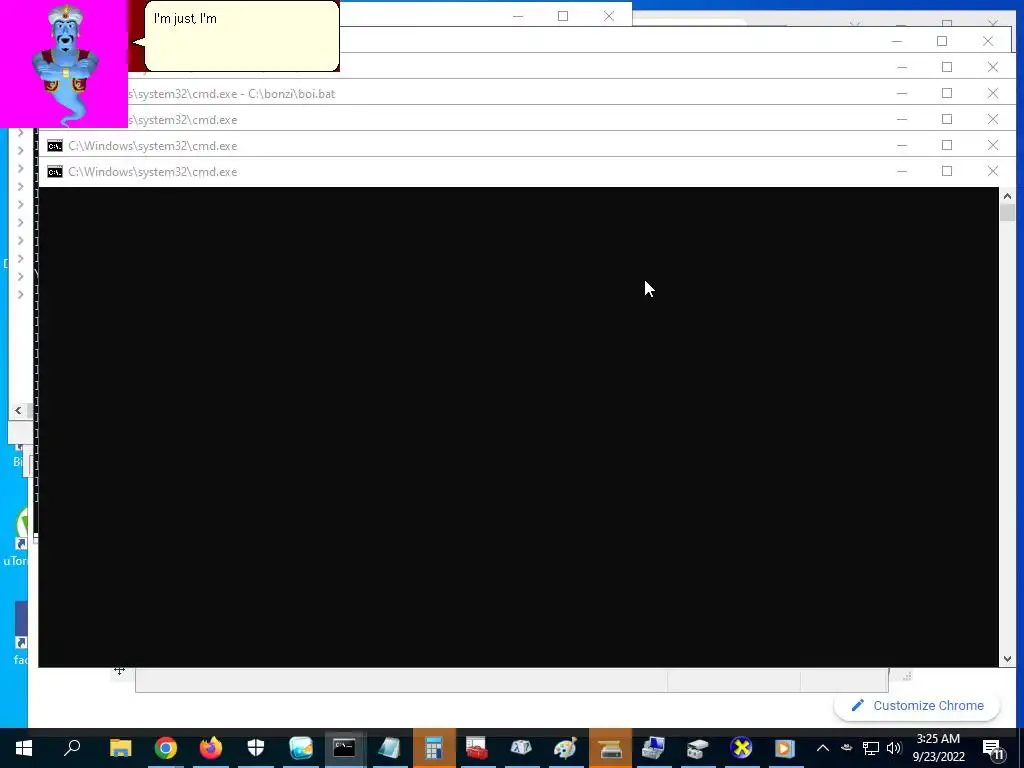Maximize the cmd.exe boi.bat window
1024x768 pixels.
[947, 93]
